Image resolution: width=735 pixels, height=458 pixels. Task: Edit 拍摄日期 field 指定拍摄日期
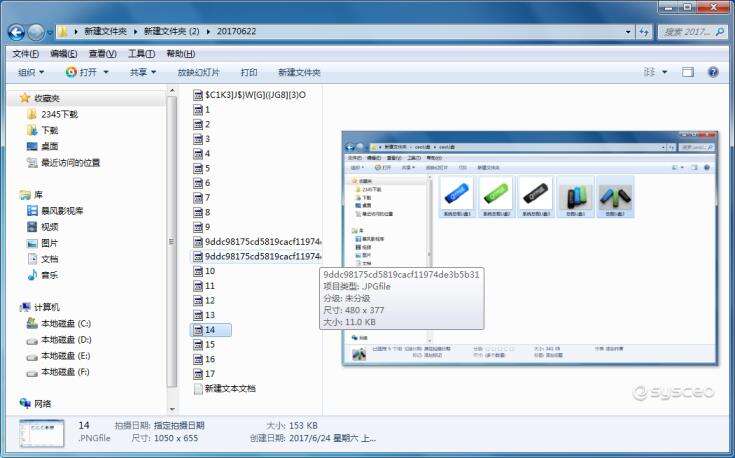pos(179,426)
